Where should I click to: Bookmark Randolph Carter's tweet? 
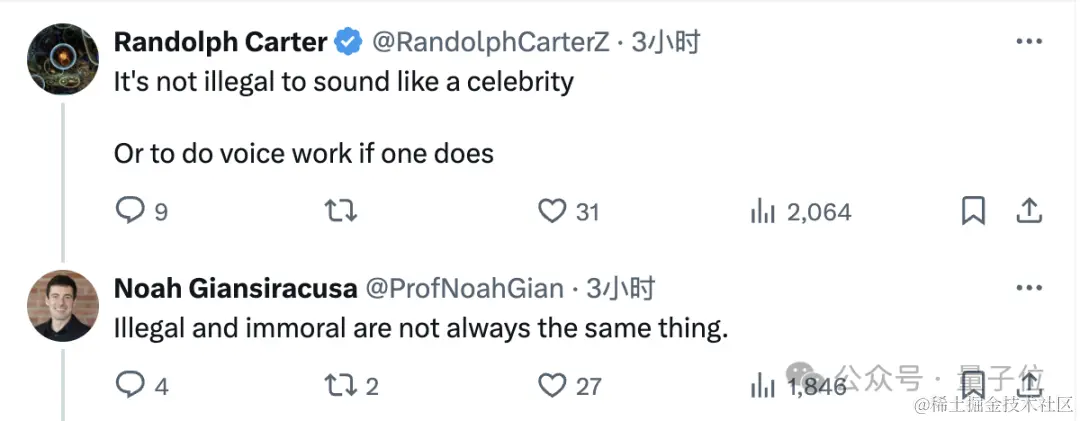coord(973,211)
